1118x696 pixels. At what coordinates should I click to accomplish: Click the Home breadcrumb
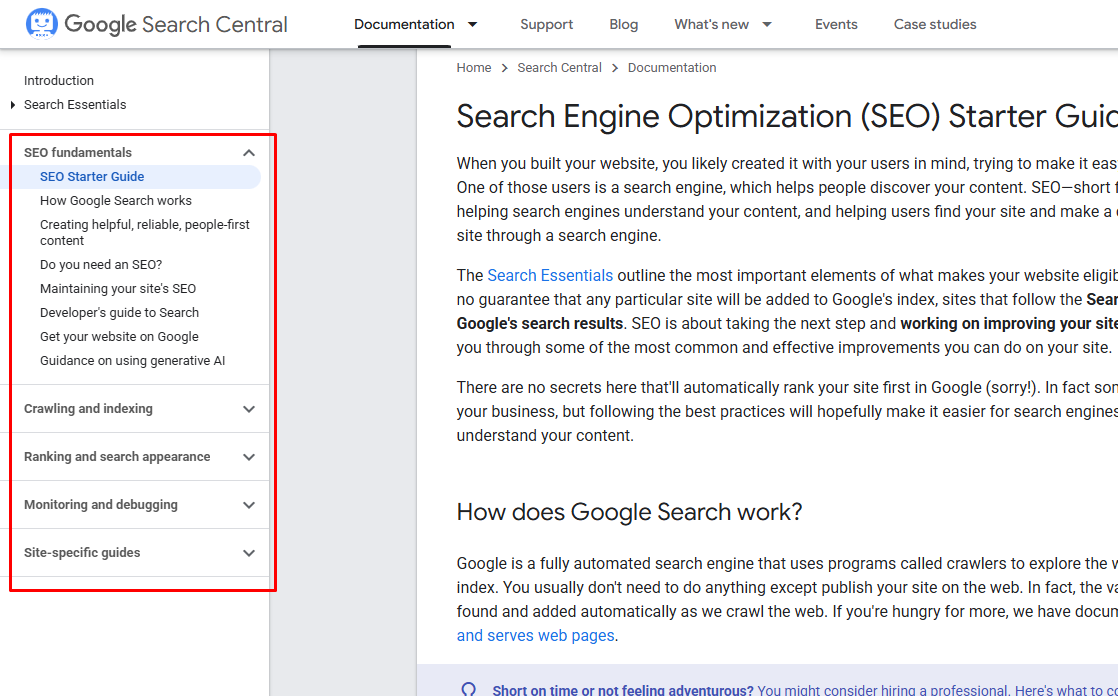coord(473,67)
